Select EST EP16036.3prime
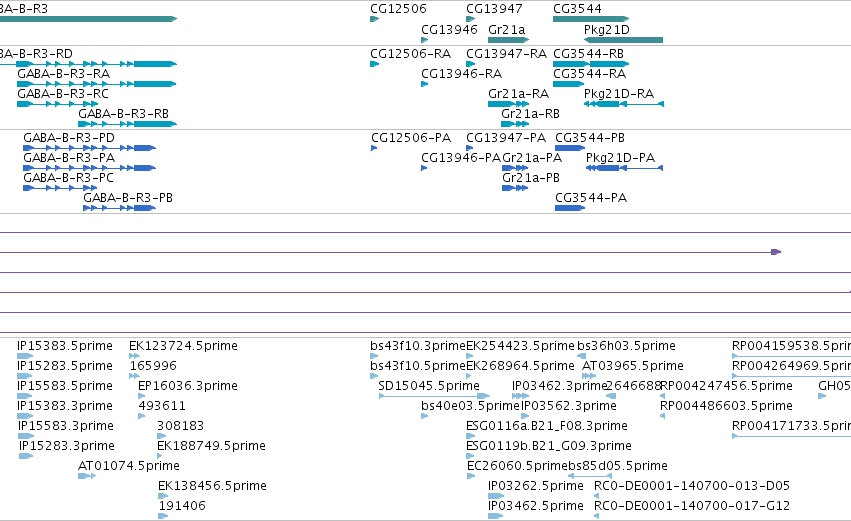 click(188, 386)
